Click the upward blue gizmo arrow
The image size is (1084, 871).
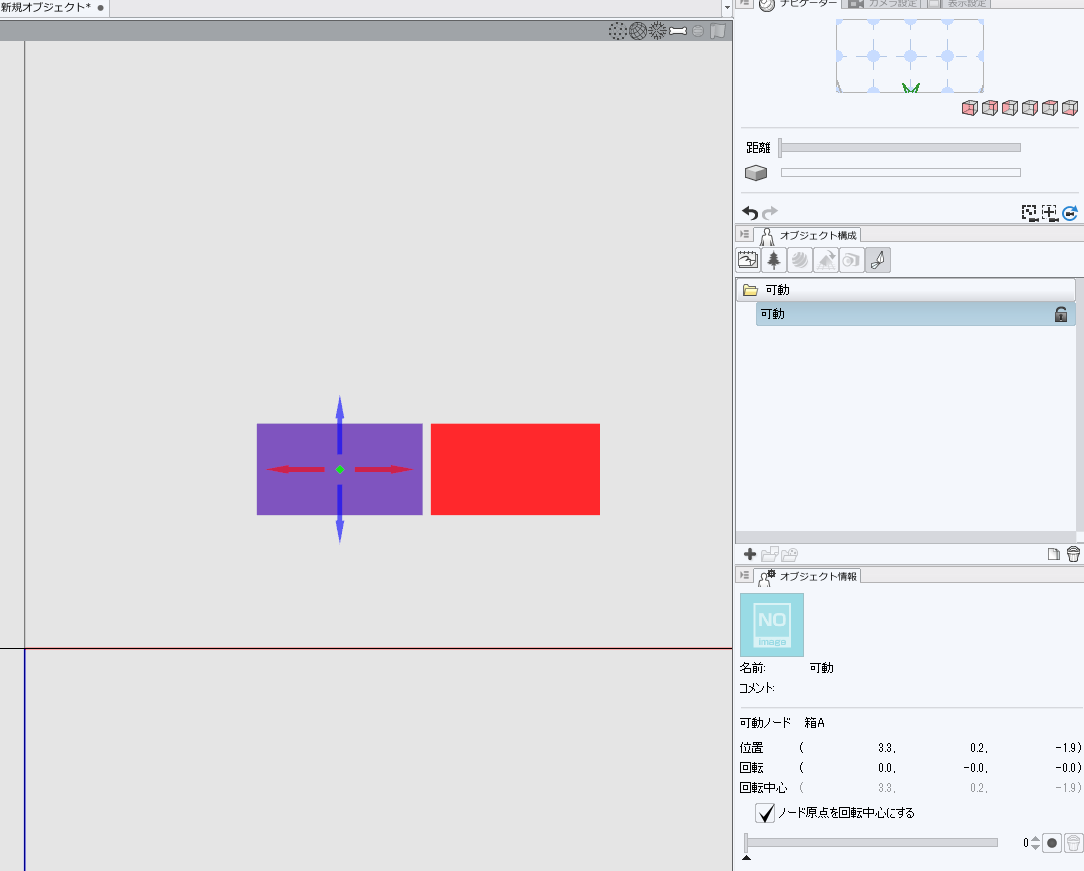[x=339, y=423]
